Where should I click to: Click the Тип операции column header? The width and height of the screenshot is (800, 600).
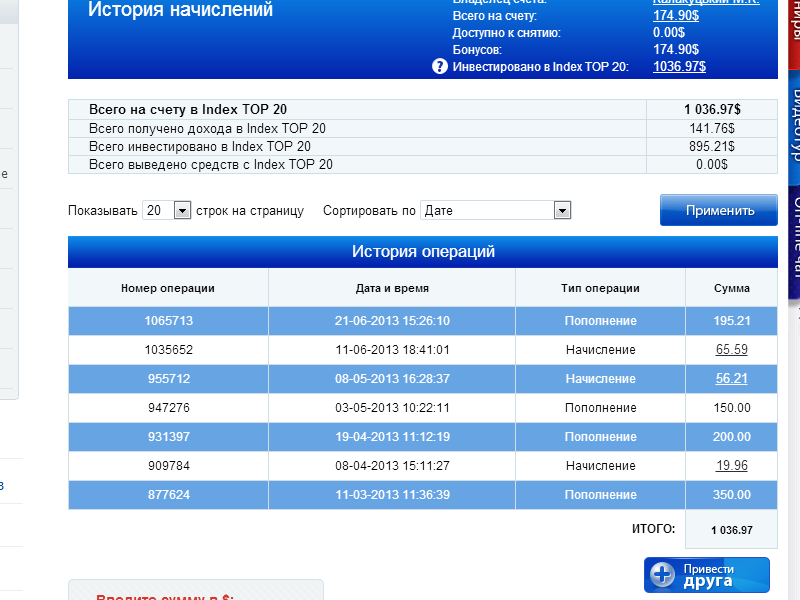(601, 288)
